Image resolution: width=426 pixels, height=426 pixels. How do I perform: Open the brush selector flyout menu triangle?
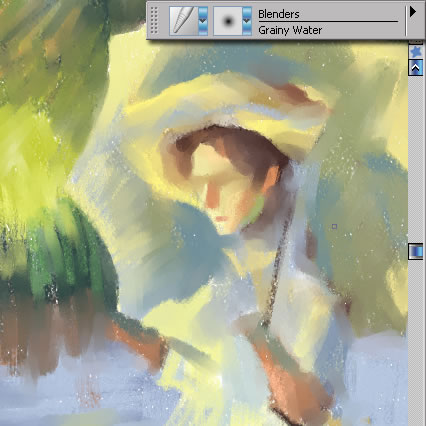point(413,12)
